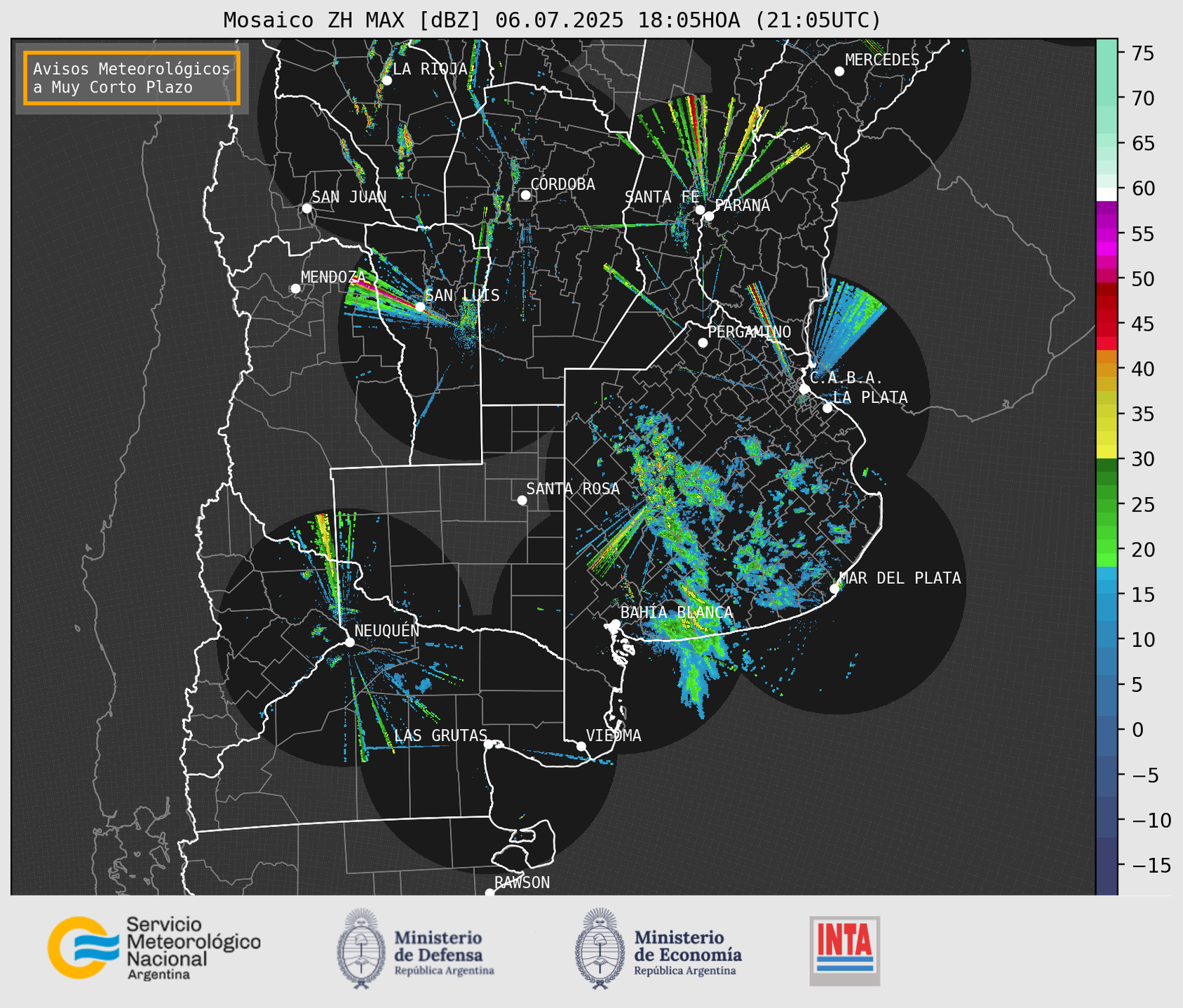Click the red 45 dBZ color band

(1107, 324)
